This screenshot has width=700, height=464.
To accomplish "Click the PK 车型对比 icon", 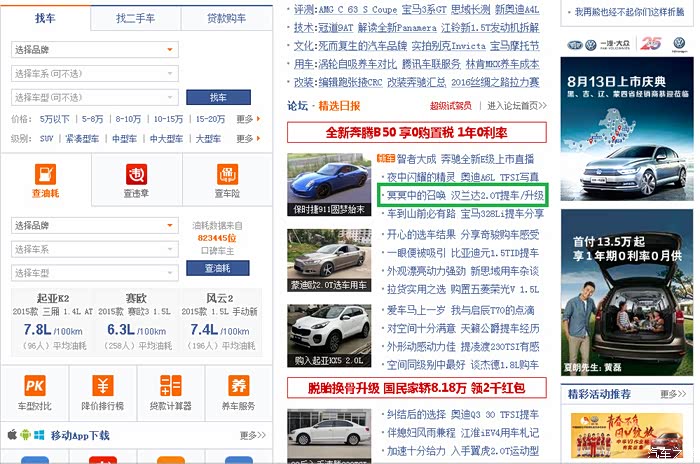I will [35, 386].
